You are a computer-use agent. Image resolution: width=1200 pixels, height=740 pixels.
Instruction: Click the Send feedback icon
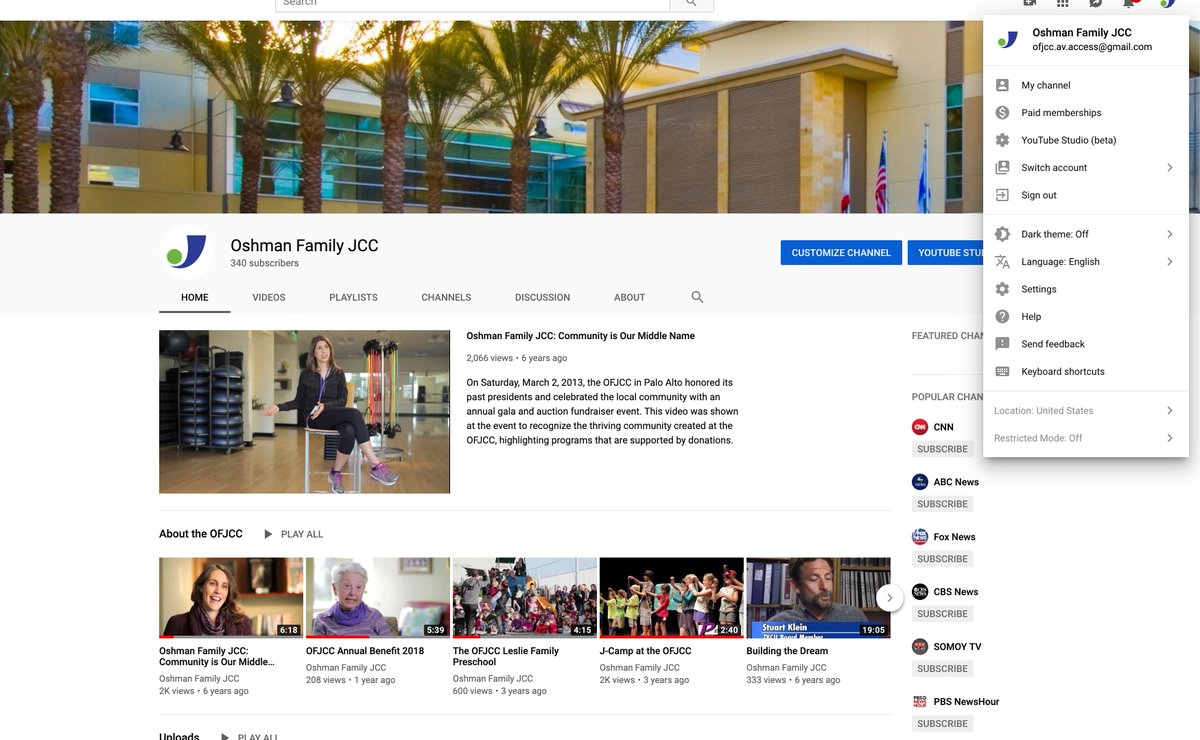click(1002, 344)
